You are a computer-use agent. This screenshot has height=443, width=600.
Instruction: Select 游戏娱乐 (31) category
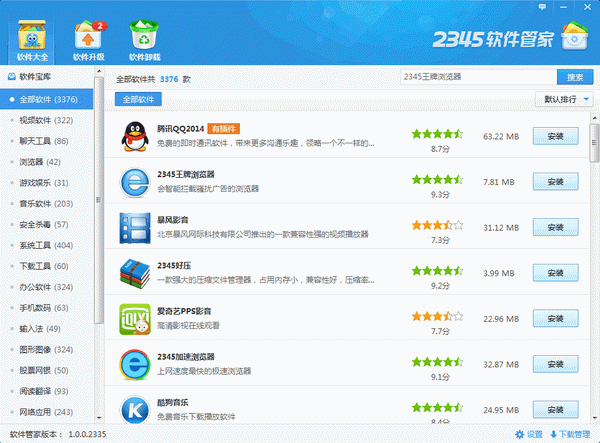point(46,183)
